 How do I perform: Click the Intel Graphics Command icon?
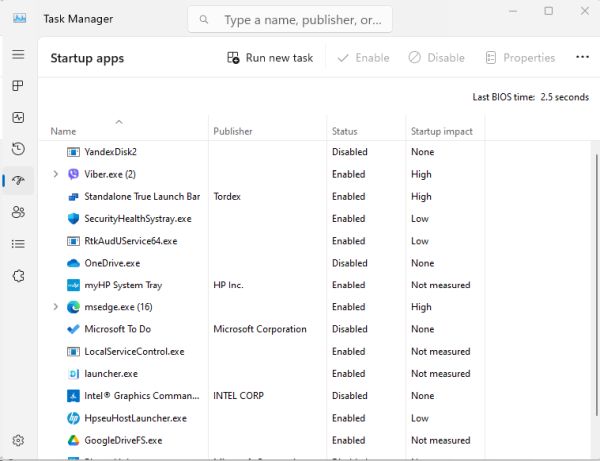click(x=73, y=396)
